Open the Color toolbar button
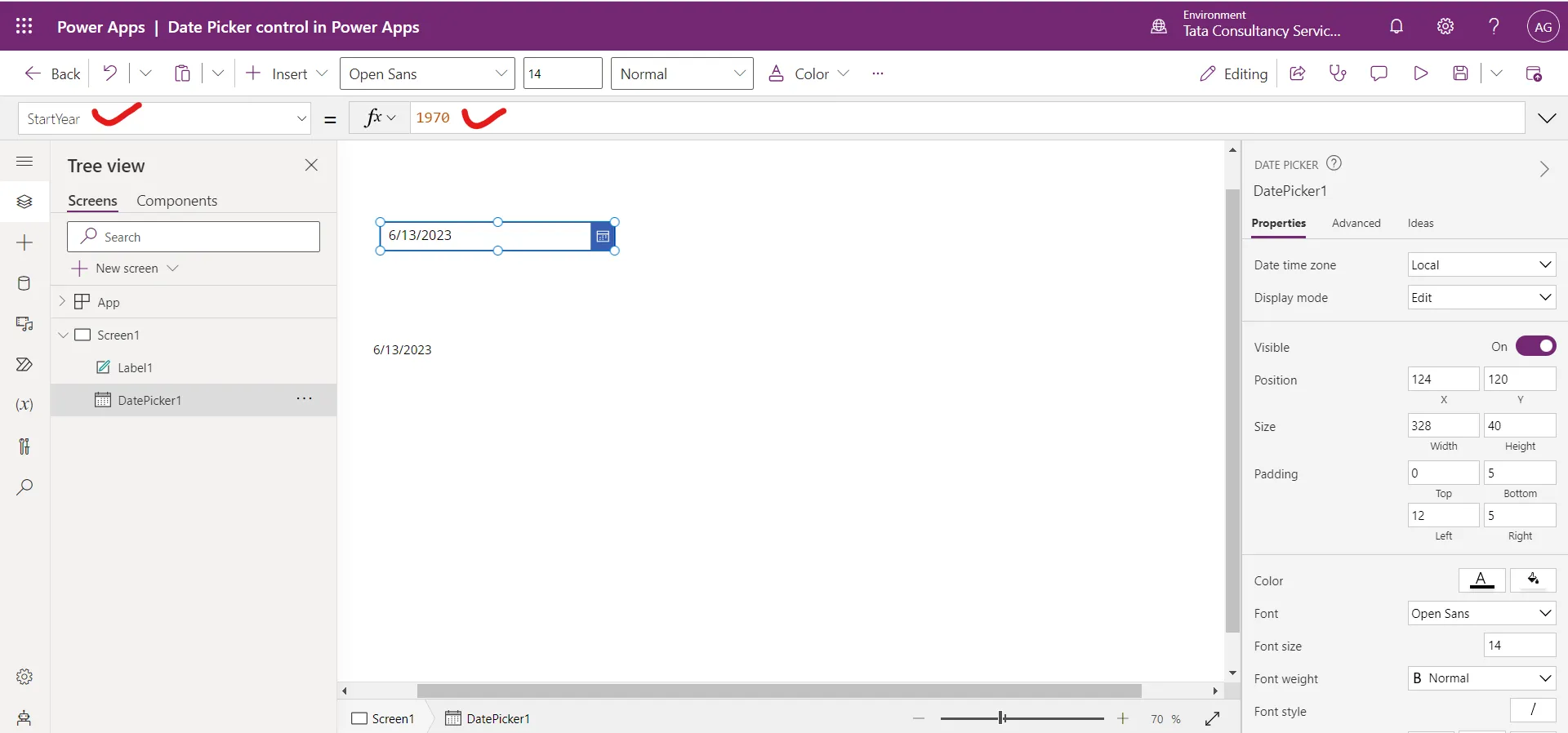The width and height of the screenshot is (1568, 733). point(809,73)
